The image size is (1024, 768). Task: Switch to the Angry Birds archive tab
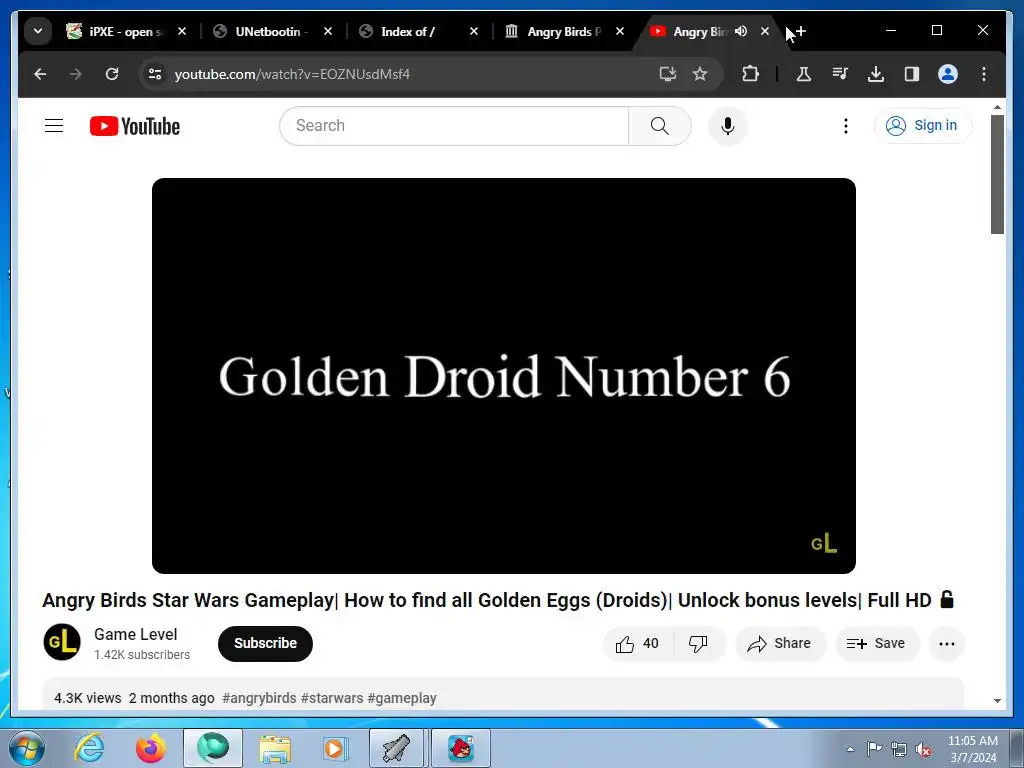tap(564, 31)
